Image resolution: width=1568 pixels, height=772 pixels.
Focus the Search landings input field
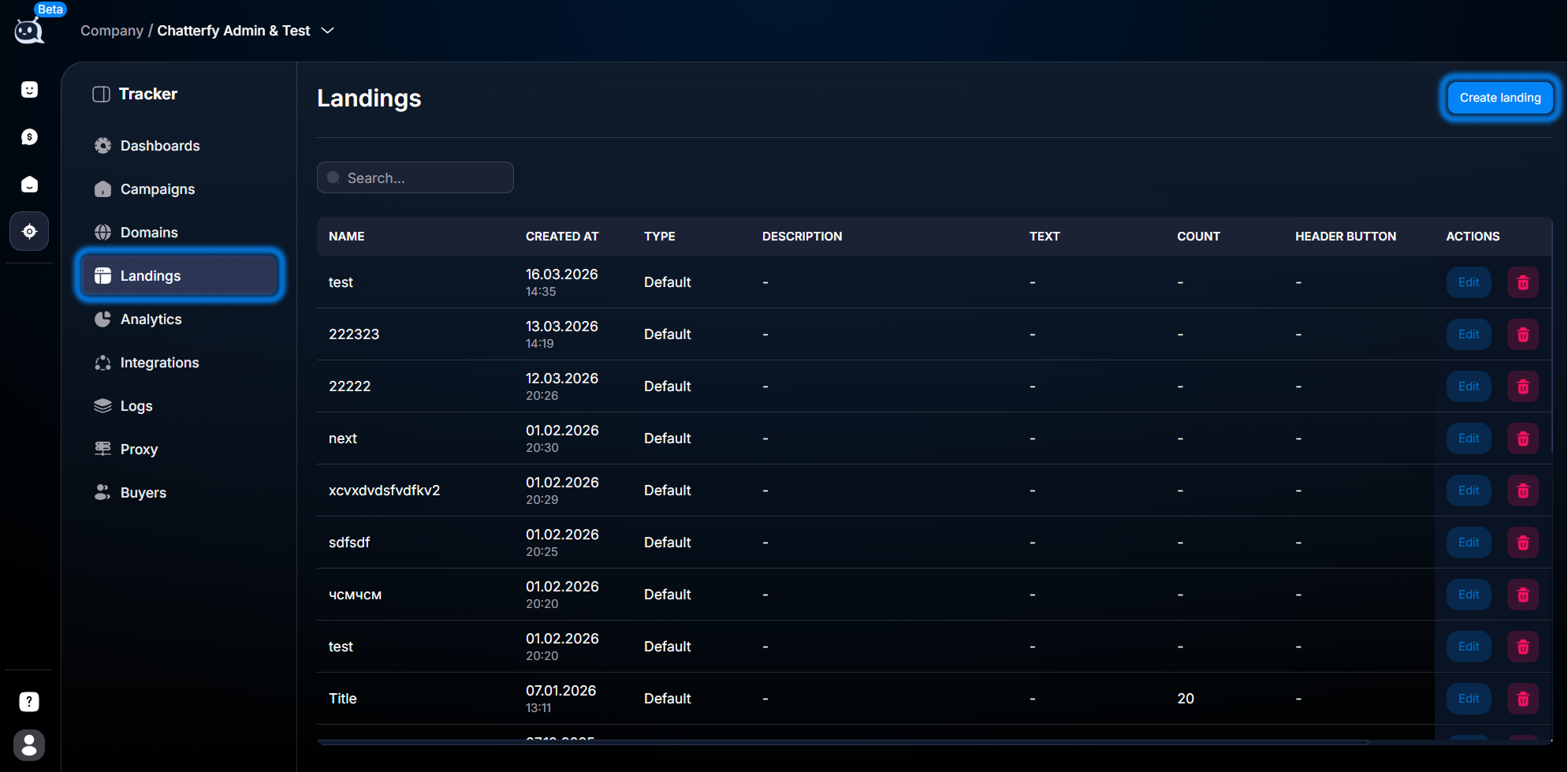tap(415, 177)
